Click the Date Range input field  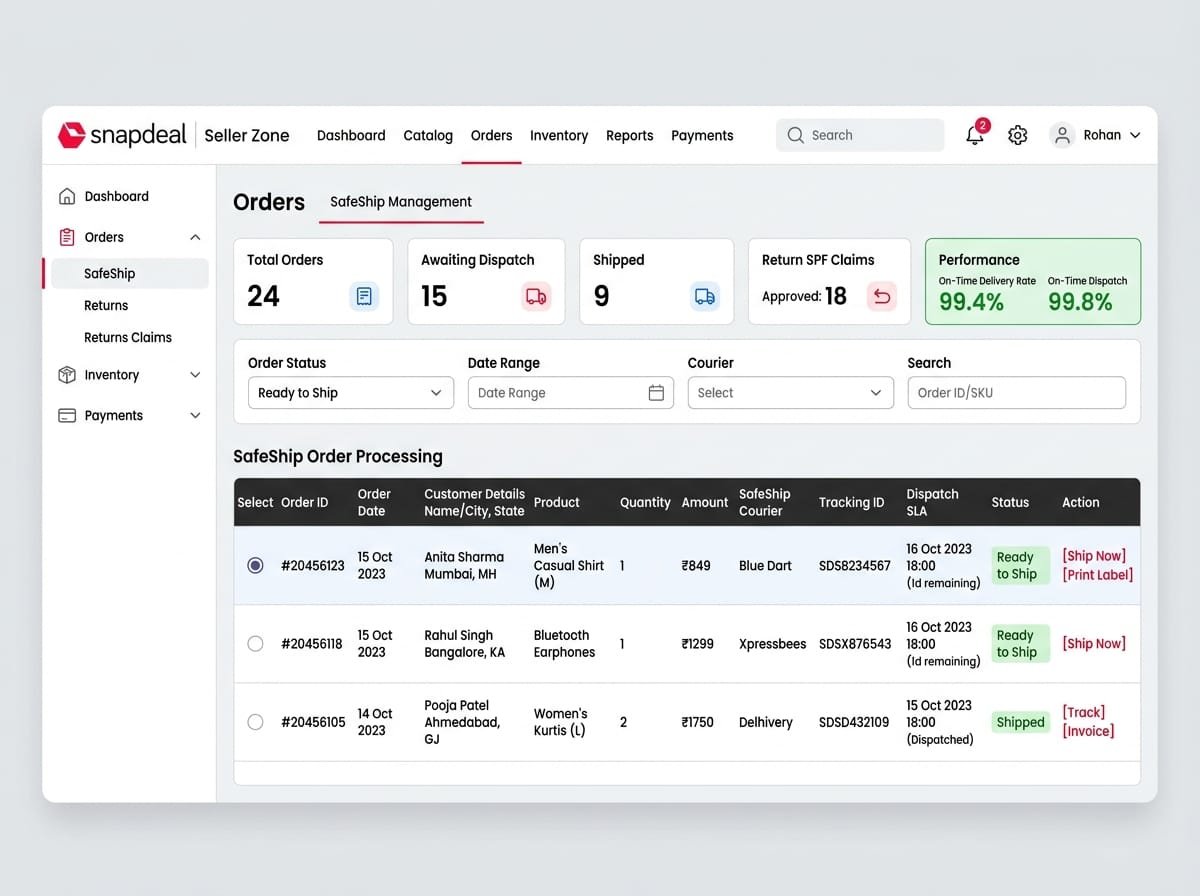[571, 393]
